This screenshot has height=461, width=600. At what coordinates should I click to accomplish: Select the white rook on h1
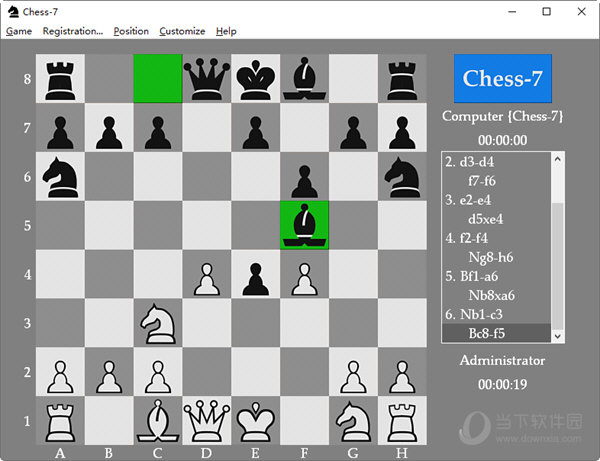[402, 420]
